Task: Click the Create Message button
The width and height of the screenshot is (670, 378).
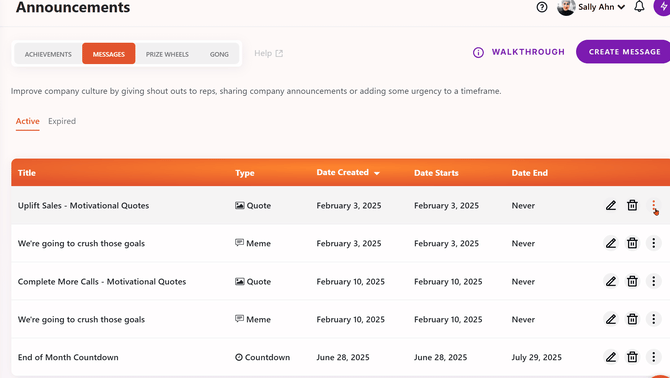Action: (x=624, y=52)
